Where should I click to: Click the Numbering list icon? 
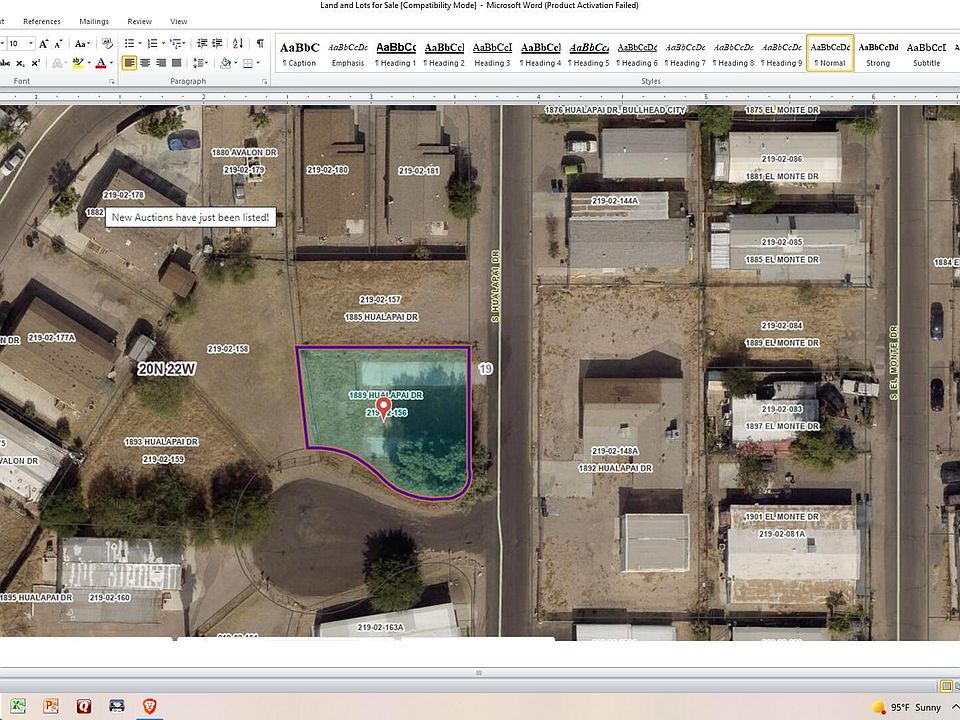[152, 43]
